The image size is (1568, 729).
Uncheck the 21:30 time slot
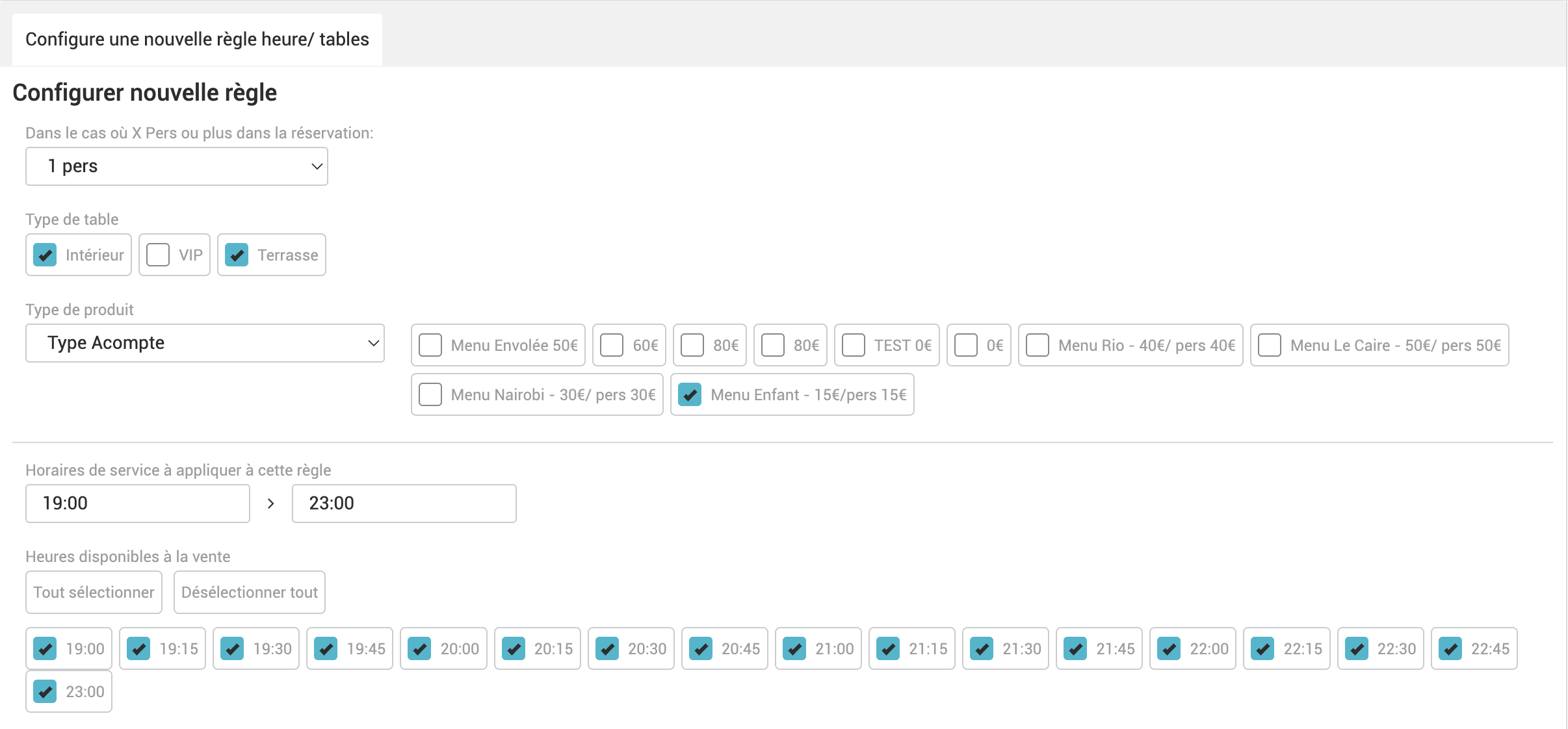982,648
